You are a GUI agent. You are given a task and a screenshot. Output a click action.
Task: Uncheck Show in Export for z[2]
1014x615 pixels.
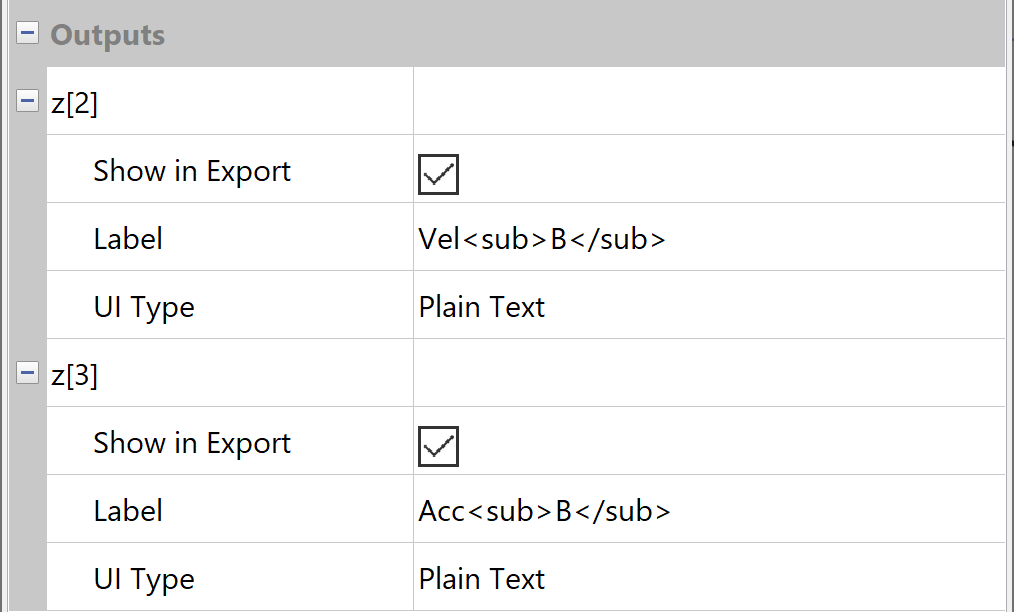pos(438,174)
